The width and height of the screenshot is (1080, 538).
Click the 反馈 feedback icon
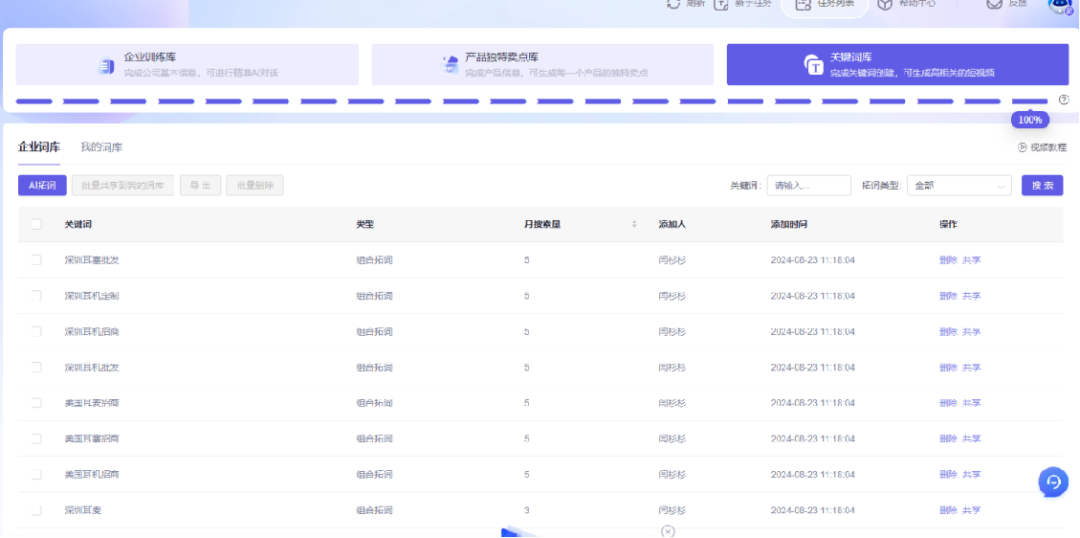pos(993,3)
